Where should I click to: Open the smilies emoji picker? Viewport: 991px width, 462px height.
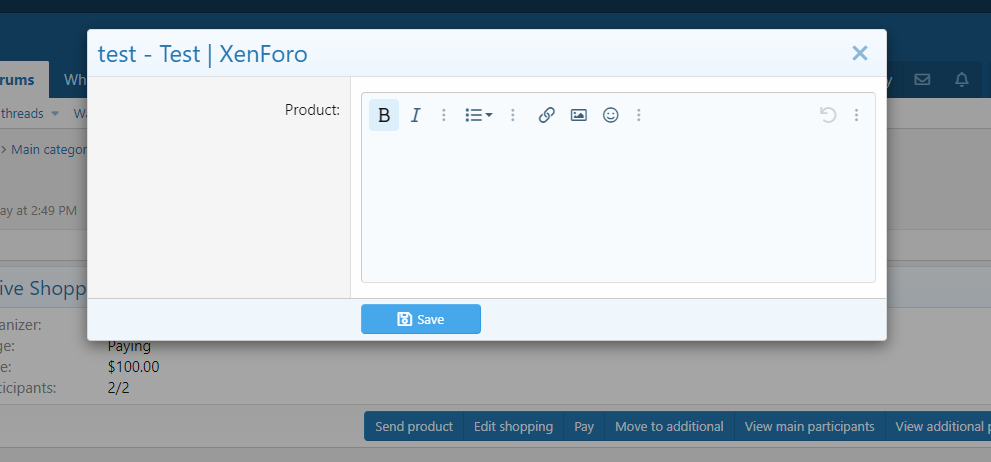[610, 115]
